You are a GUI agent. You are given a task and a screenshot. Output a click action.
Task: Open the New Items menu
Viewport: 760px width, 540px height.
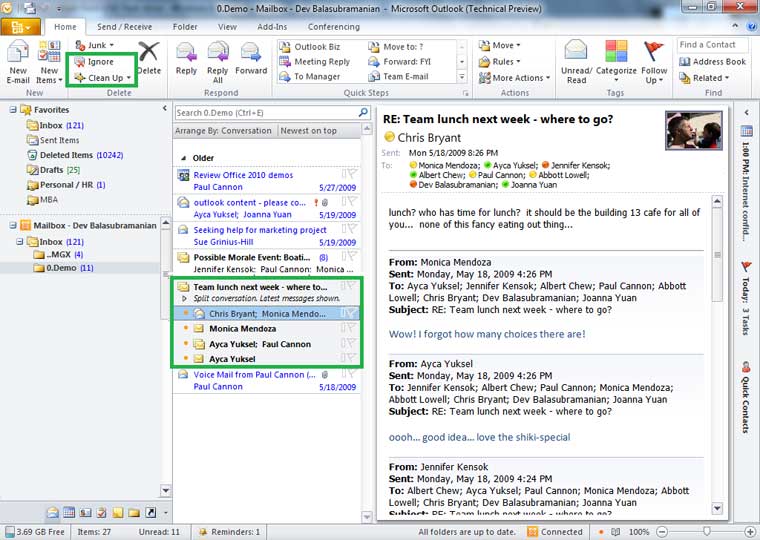pyautogui.click(x=49, y=62)
